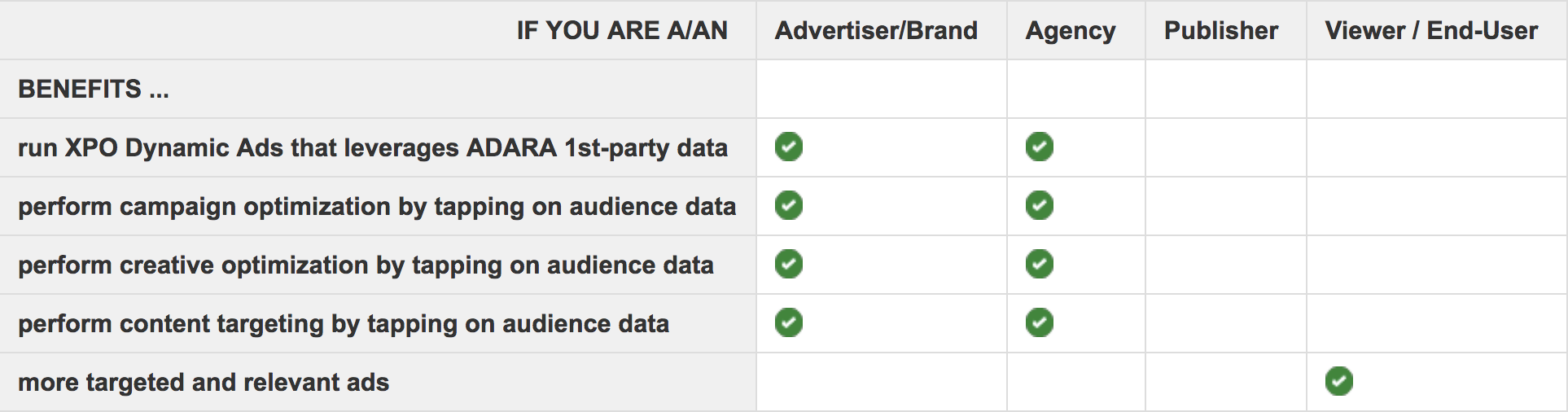Select the Advertiser/Brand column header
The image size is (1568, 412).
pyautogui.click(x=876, y=31)
